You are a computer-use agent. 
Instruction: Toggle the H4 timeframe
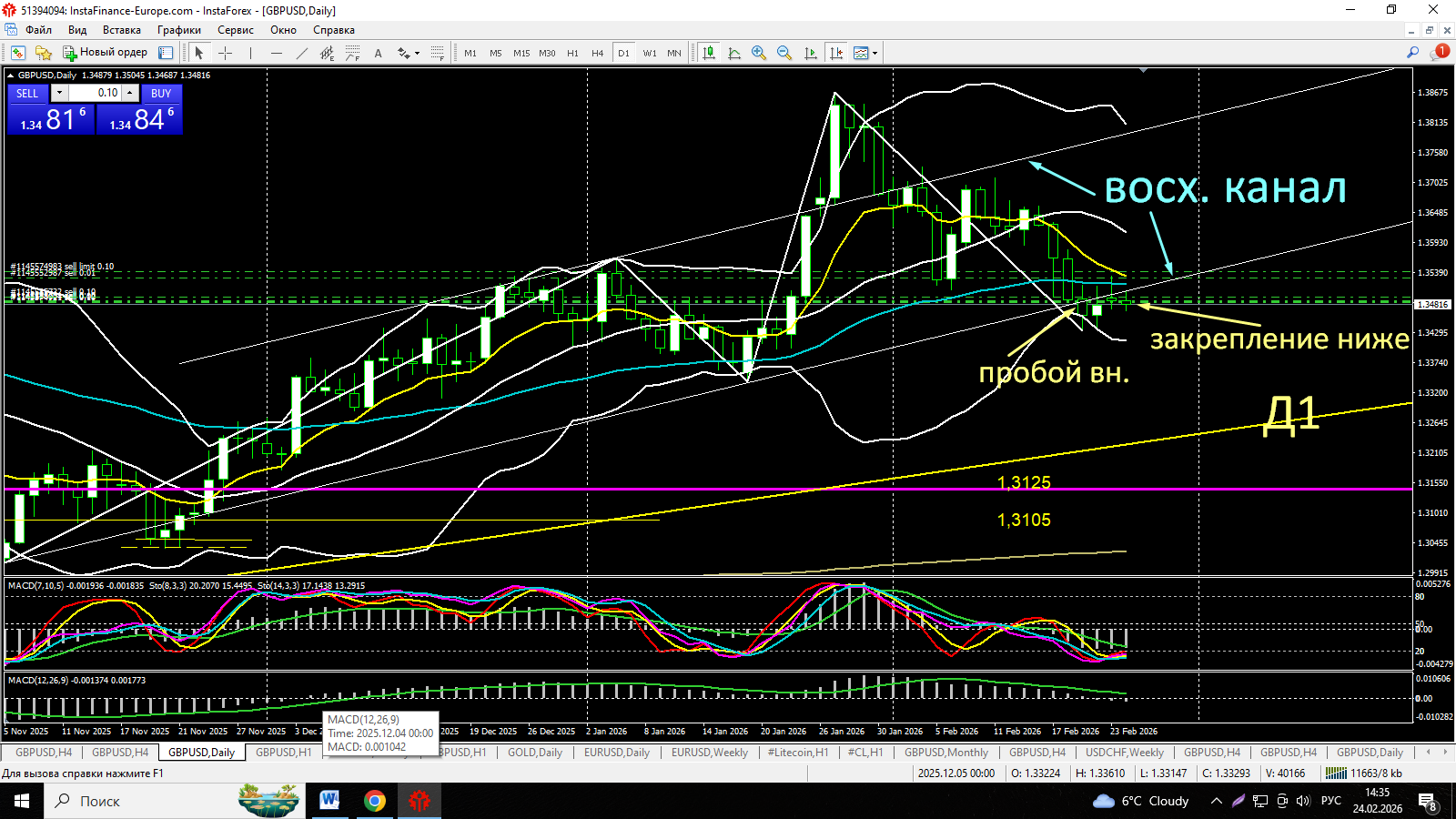tap(598, 53)
